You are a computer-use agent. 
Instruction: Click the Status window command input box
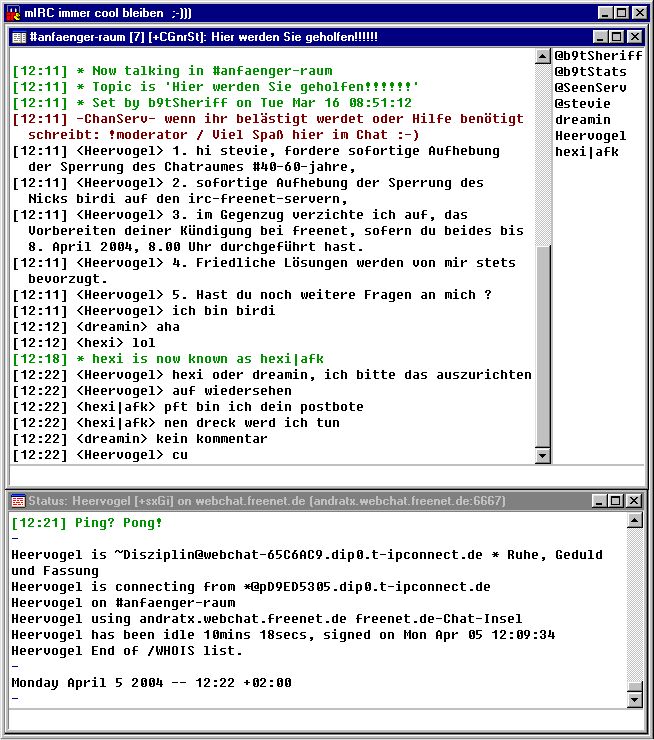coord(327,720)
